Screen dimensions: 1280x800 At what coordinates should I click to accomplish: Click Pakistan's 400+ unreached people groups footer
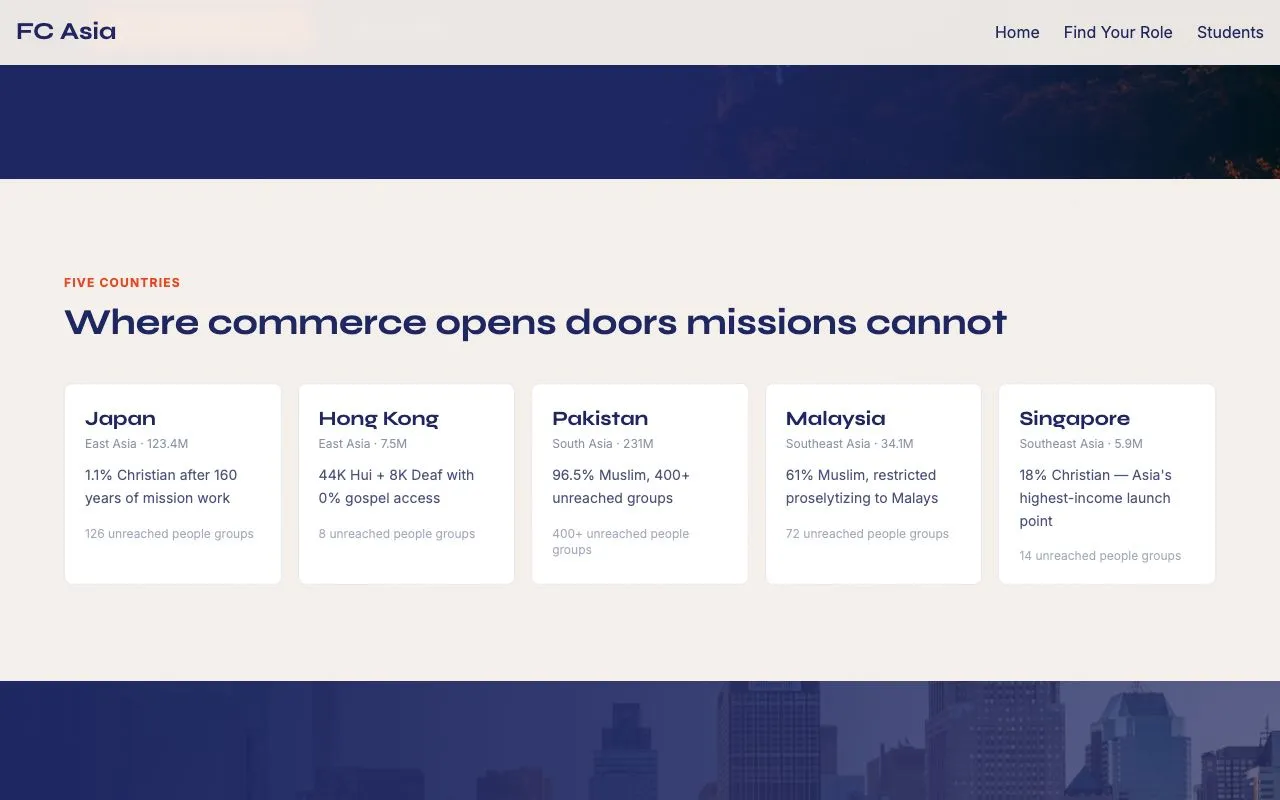click(x=620, y=541)
